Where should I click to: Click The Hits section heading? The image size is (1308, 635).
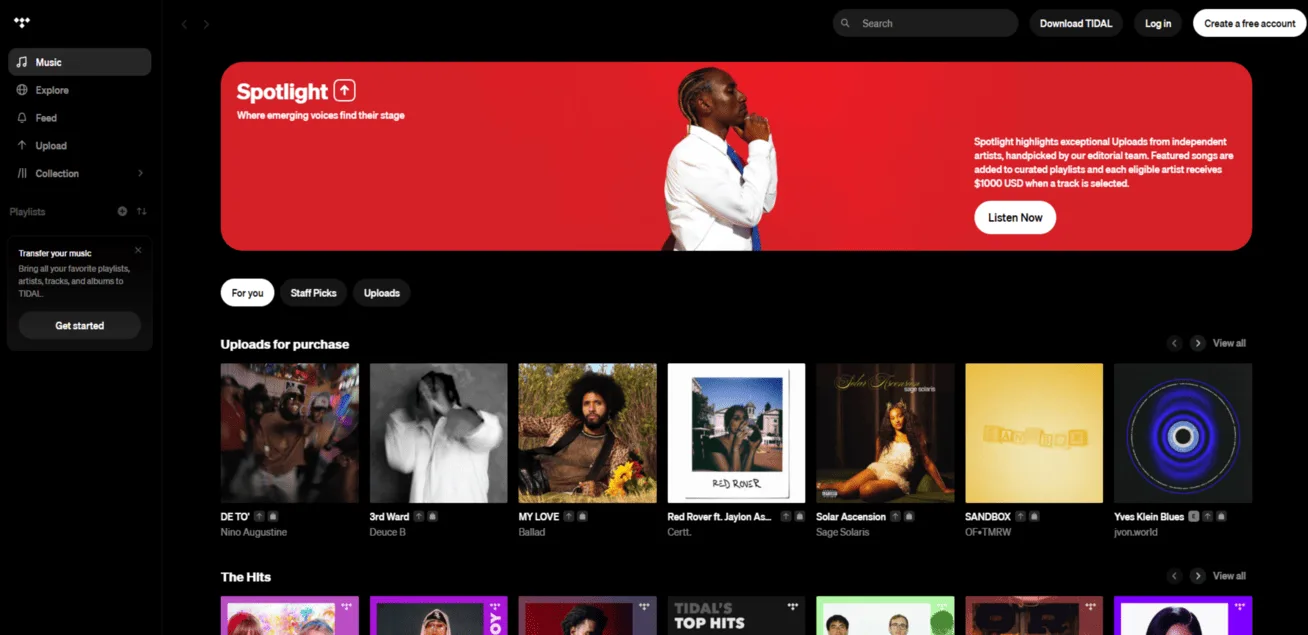click(246, 577)
